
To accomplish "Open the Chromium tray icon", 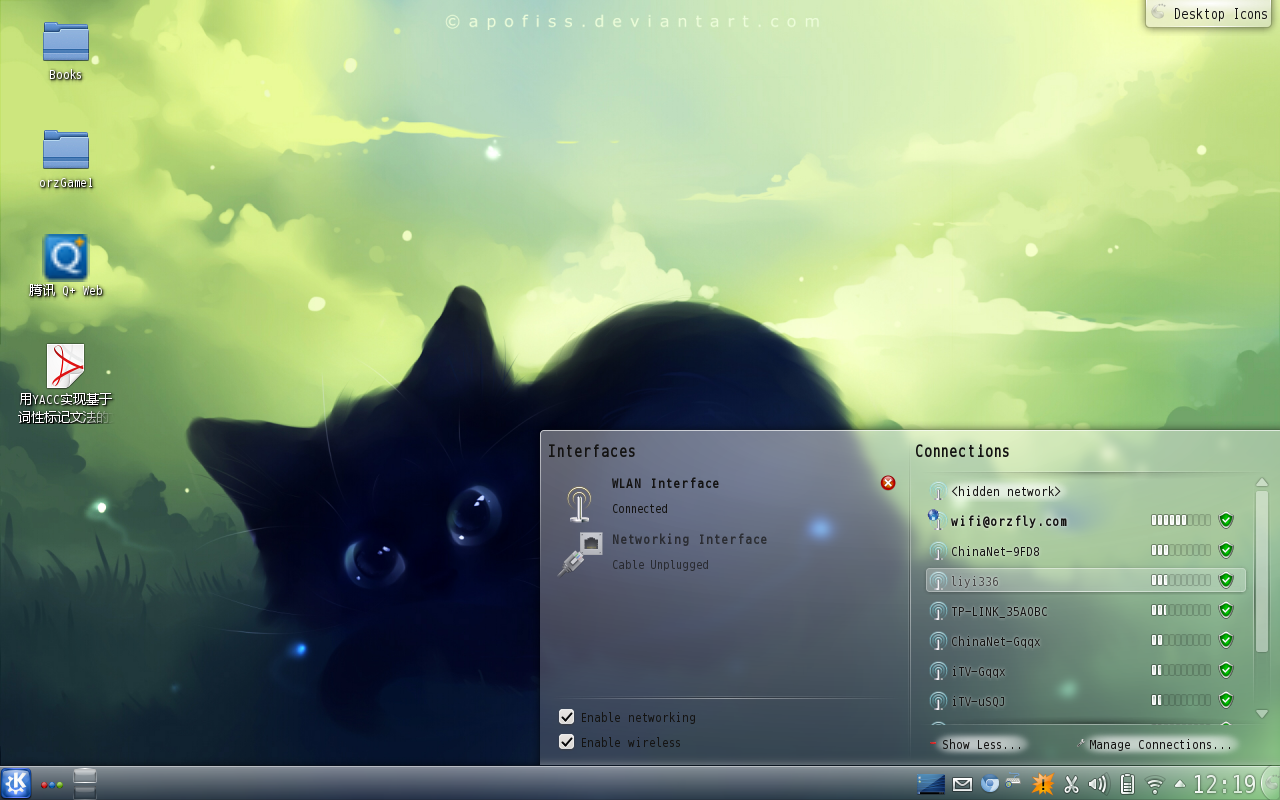I will pos(990,784).
